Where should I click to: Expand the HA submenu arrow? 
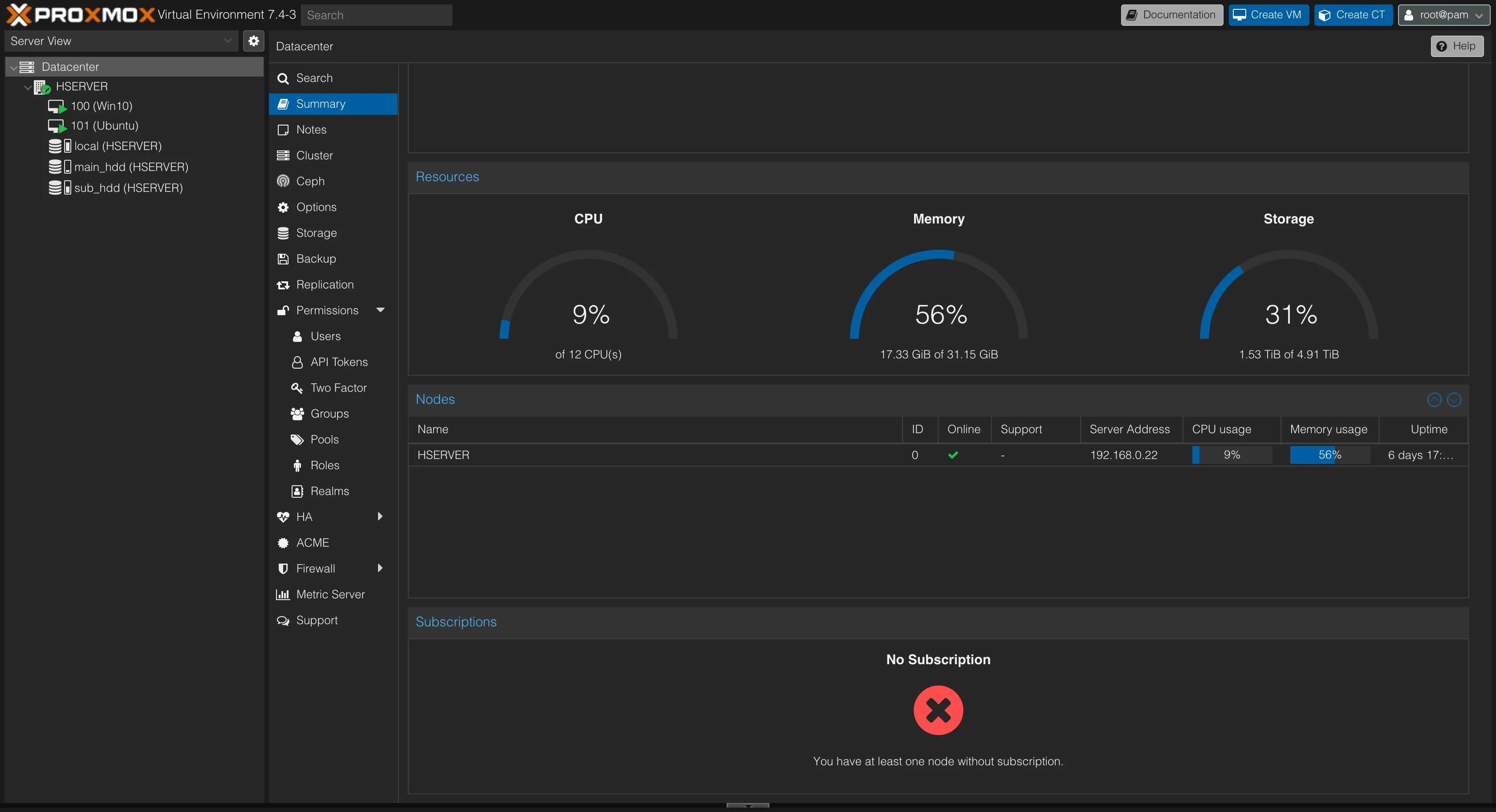tap(380, 516)
